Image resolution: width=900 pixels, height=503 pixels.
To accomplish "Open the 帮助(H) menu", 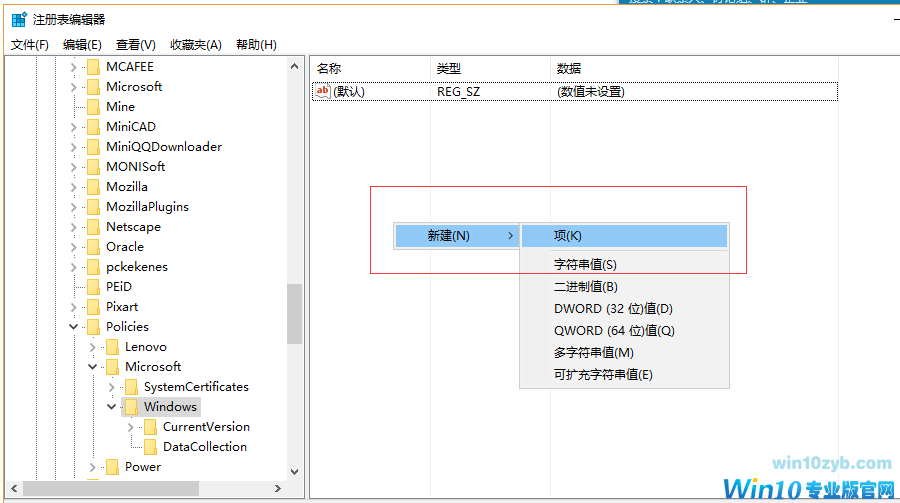I will (x=257, y=45).
